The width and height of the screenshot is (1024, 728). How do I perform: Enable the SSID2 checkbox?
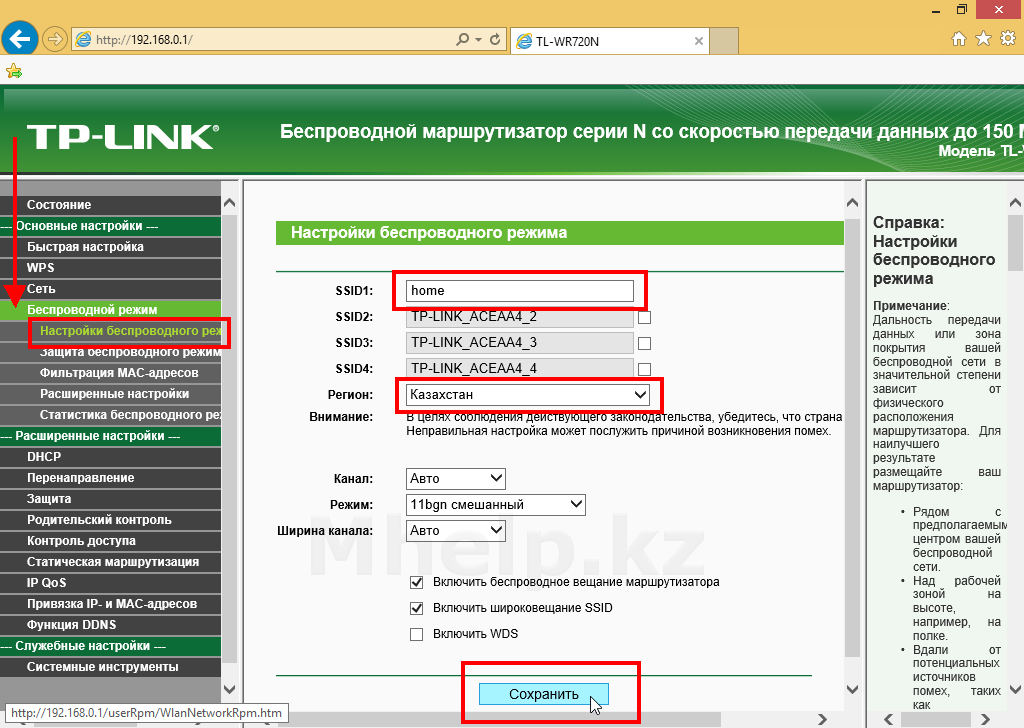pyautogui.click(x=645, y=317)
